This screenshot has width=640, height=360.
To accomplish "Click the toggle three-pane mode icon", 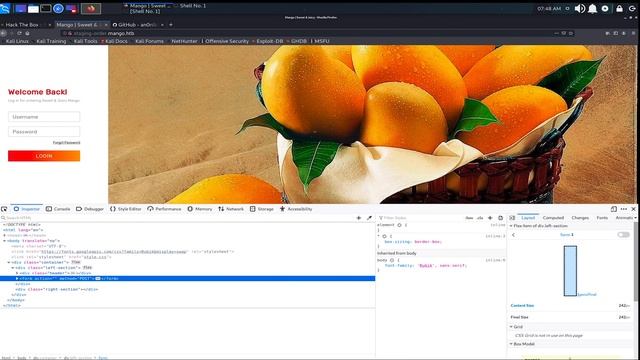I will coord(512,218).
